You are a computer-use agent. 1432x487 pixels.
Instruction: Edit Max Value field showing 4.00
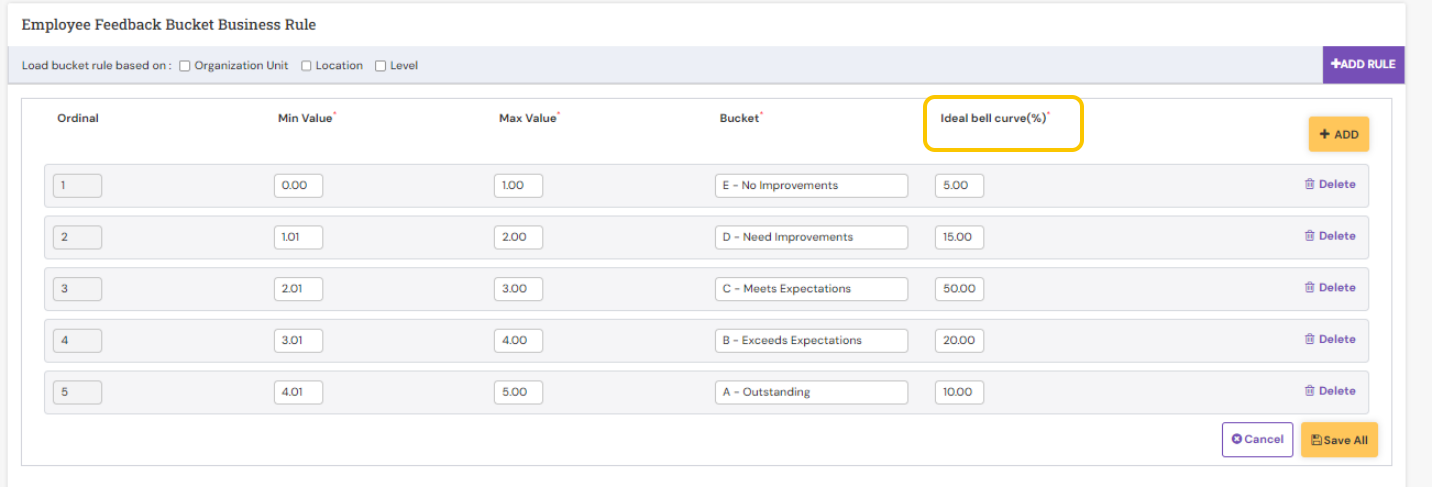point(518,340)
